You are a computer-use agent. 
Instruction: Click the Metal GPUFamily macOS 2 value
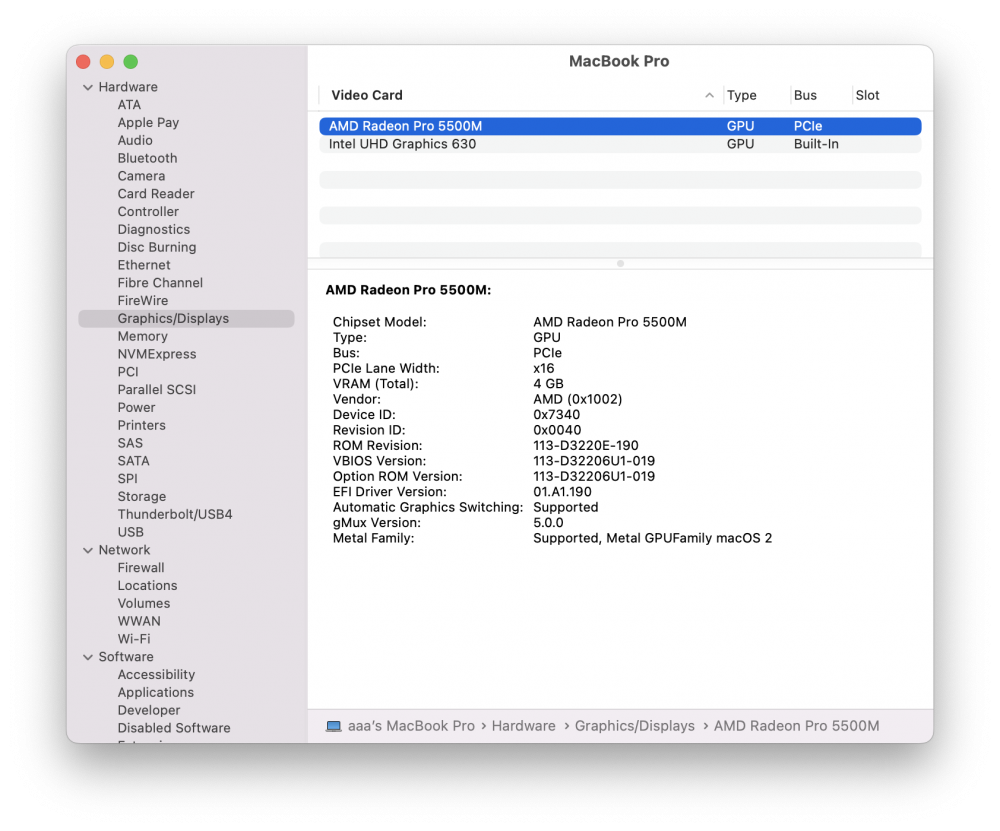[x=652, y=539]
